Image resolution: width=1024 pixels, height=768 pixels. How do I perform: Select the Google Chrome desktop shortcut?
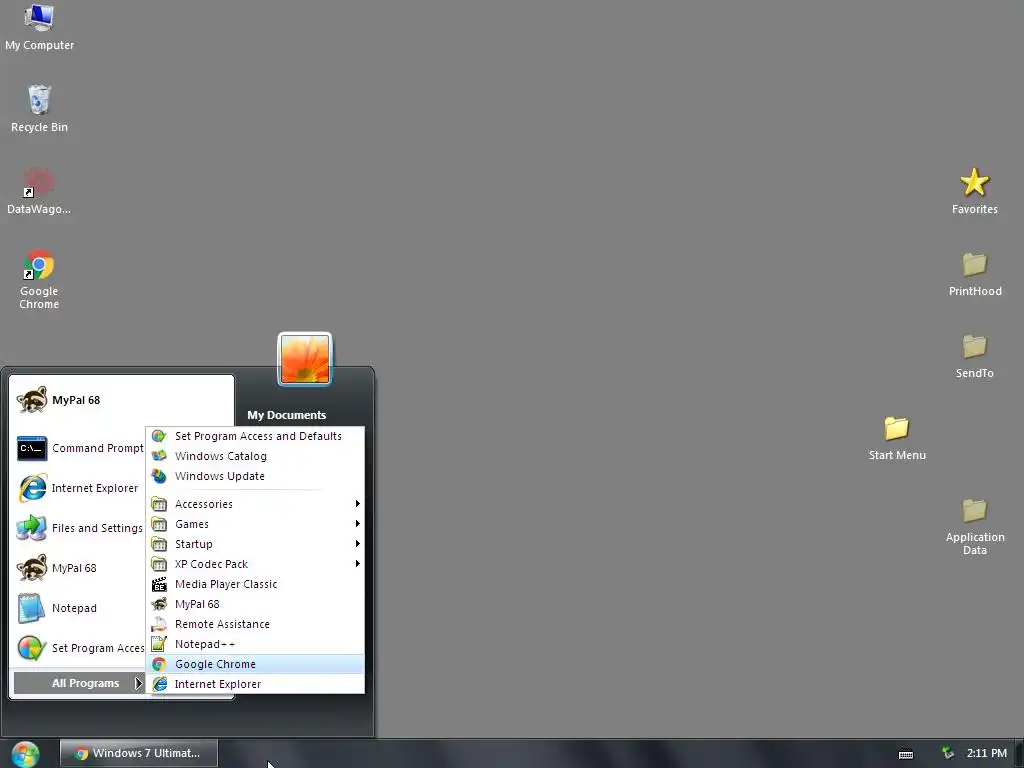39,279
